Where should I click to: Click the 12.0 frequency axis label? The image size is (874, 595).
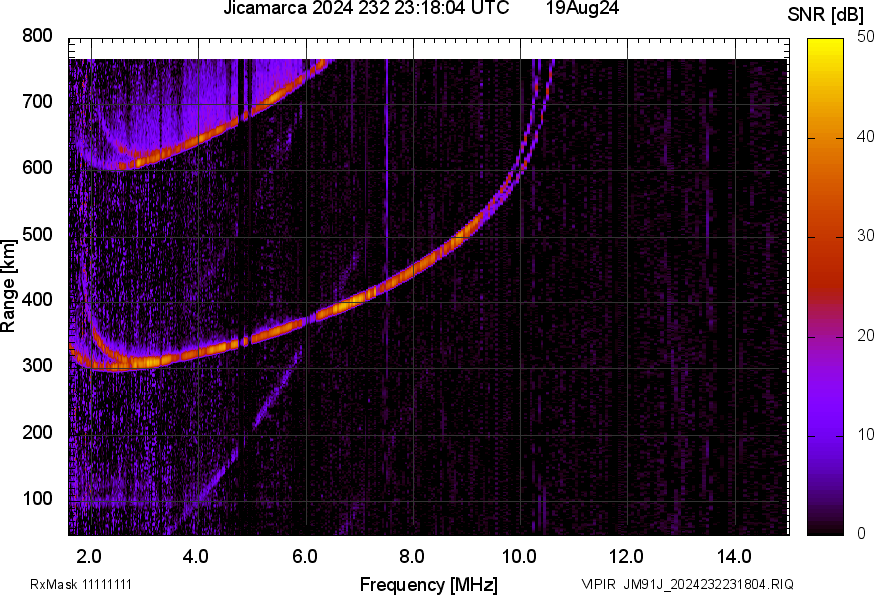click(627, 556)
